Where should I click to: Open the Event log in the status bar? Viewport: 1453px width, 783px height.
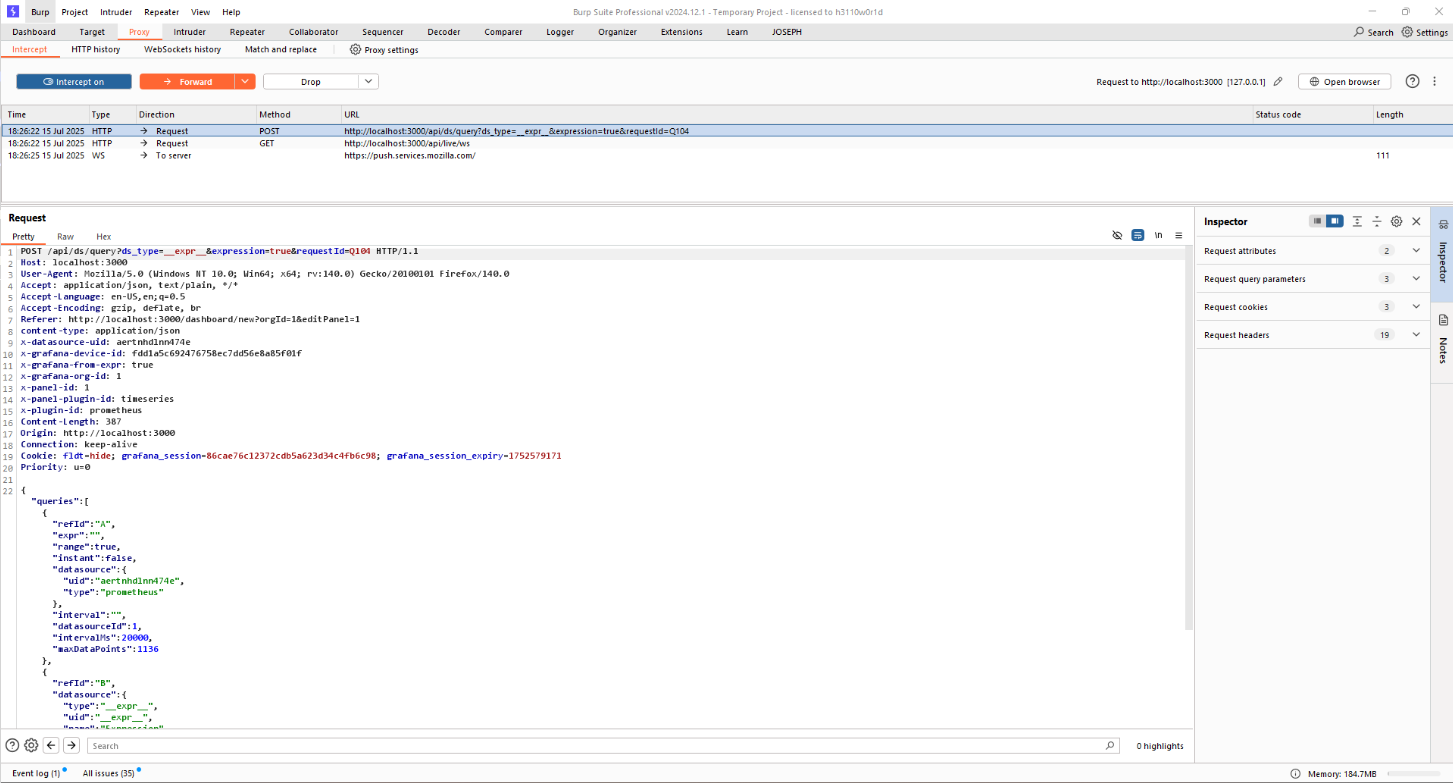pos(36,773)
